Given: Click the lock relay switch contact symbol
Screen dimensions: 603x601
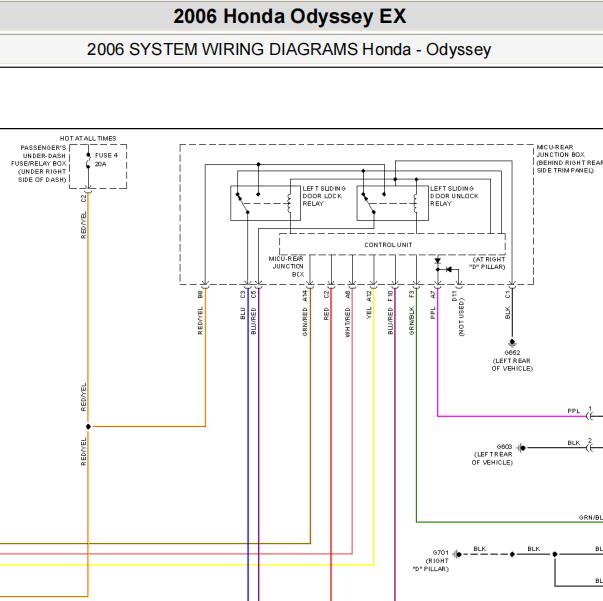Looking at the screenshot, I should 245,203.
